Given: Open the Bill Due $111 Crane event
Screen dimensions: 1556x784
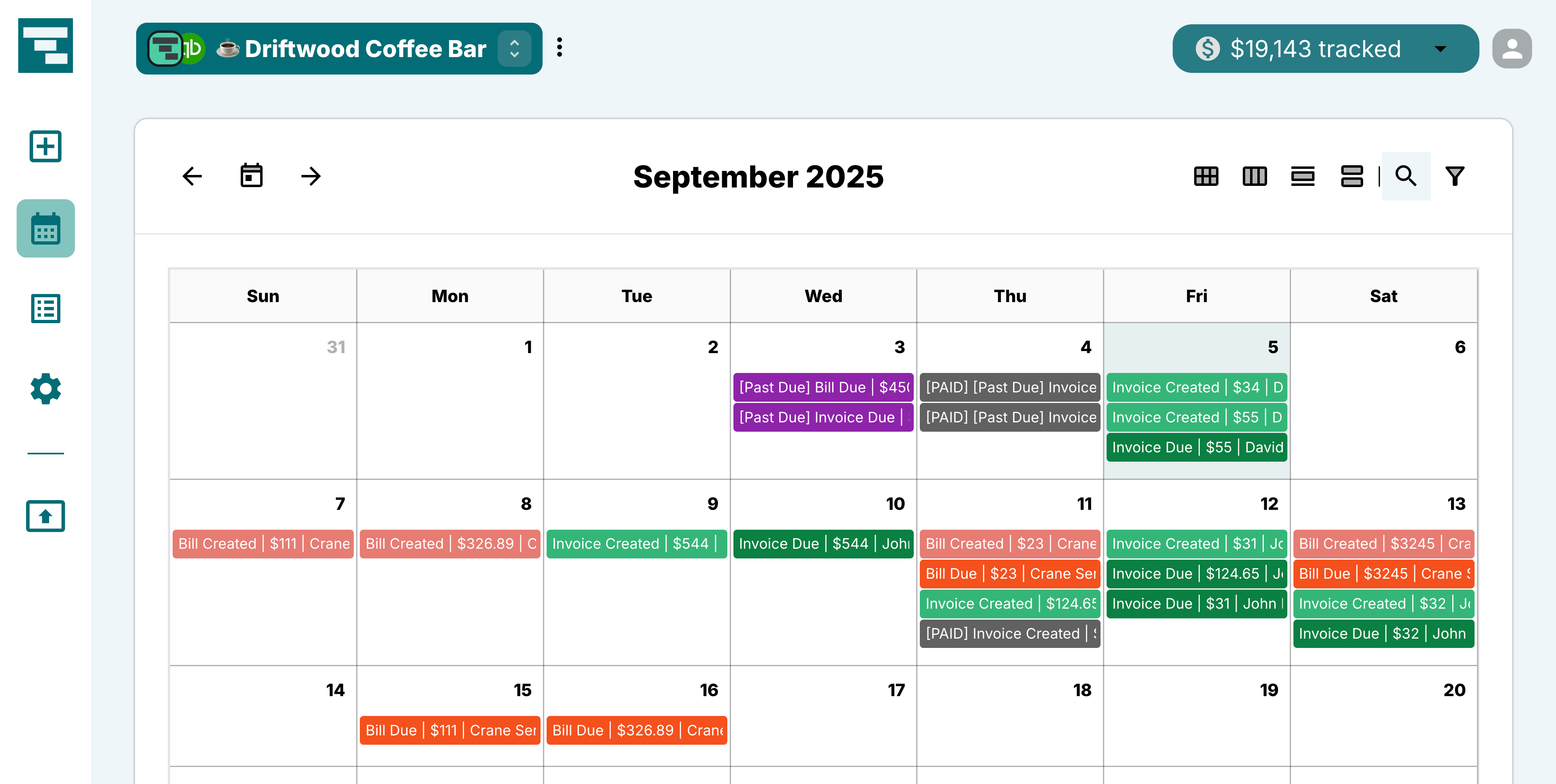Looking at the screenshot, I should pyautogui.click(x=449, y=730).
